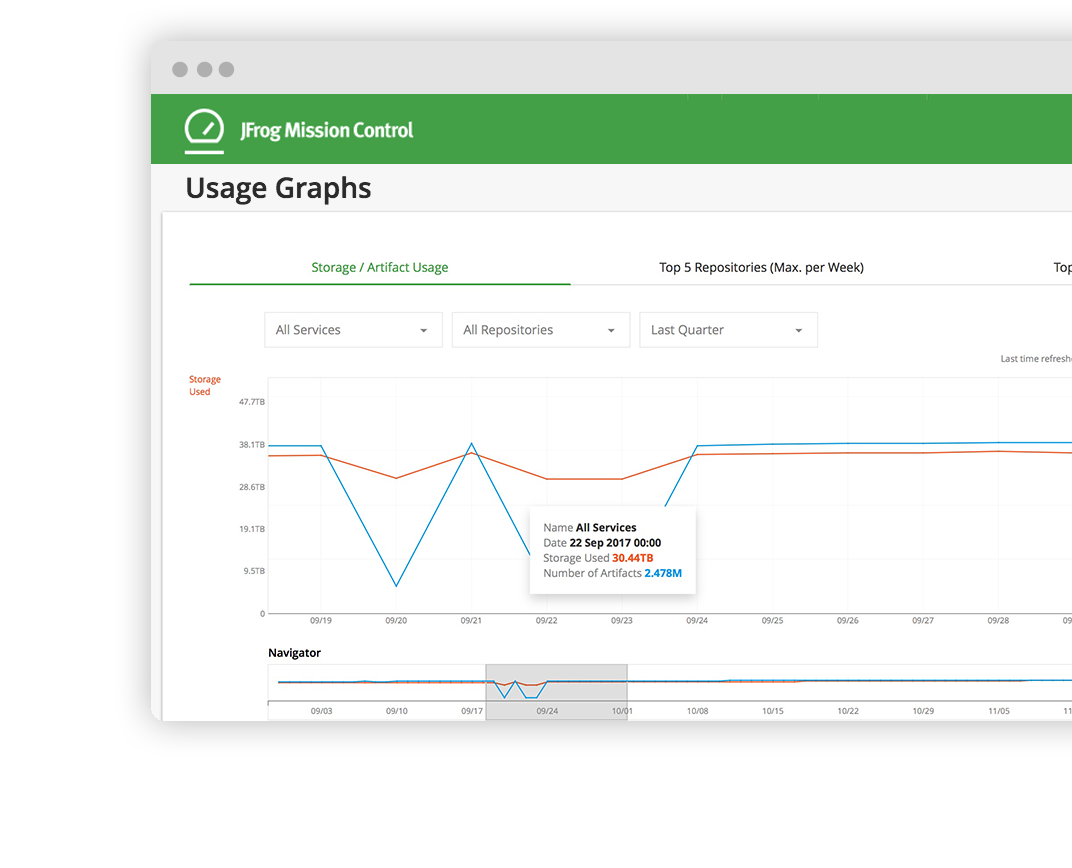Click the 11/05 date in the Navigator

pyautogui.click(x=998, y=711)
